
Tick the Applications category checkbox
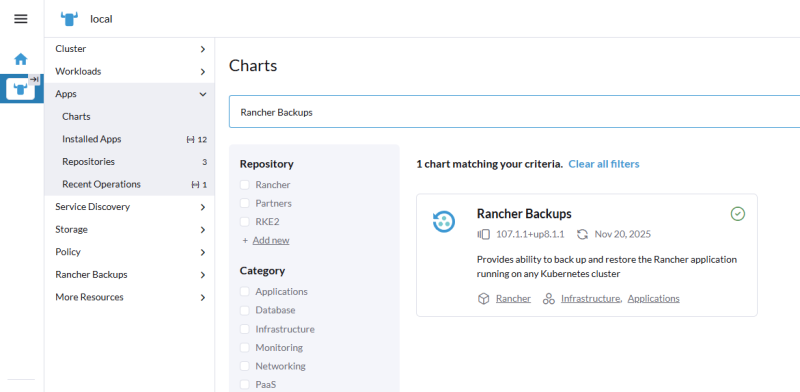245,291
